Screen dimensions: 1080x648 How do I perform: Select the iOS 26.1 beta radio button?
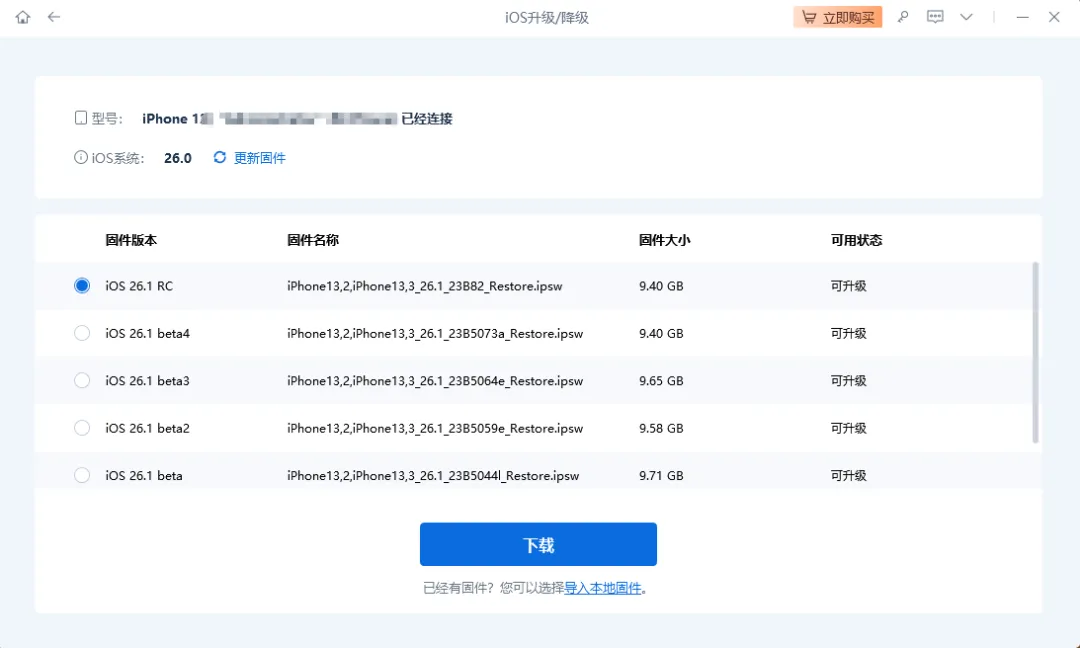click(82, 475)
